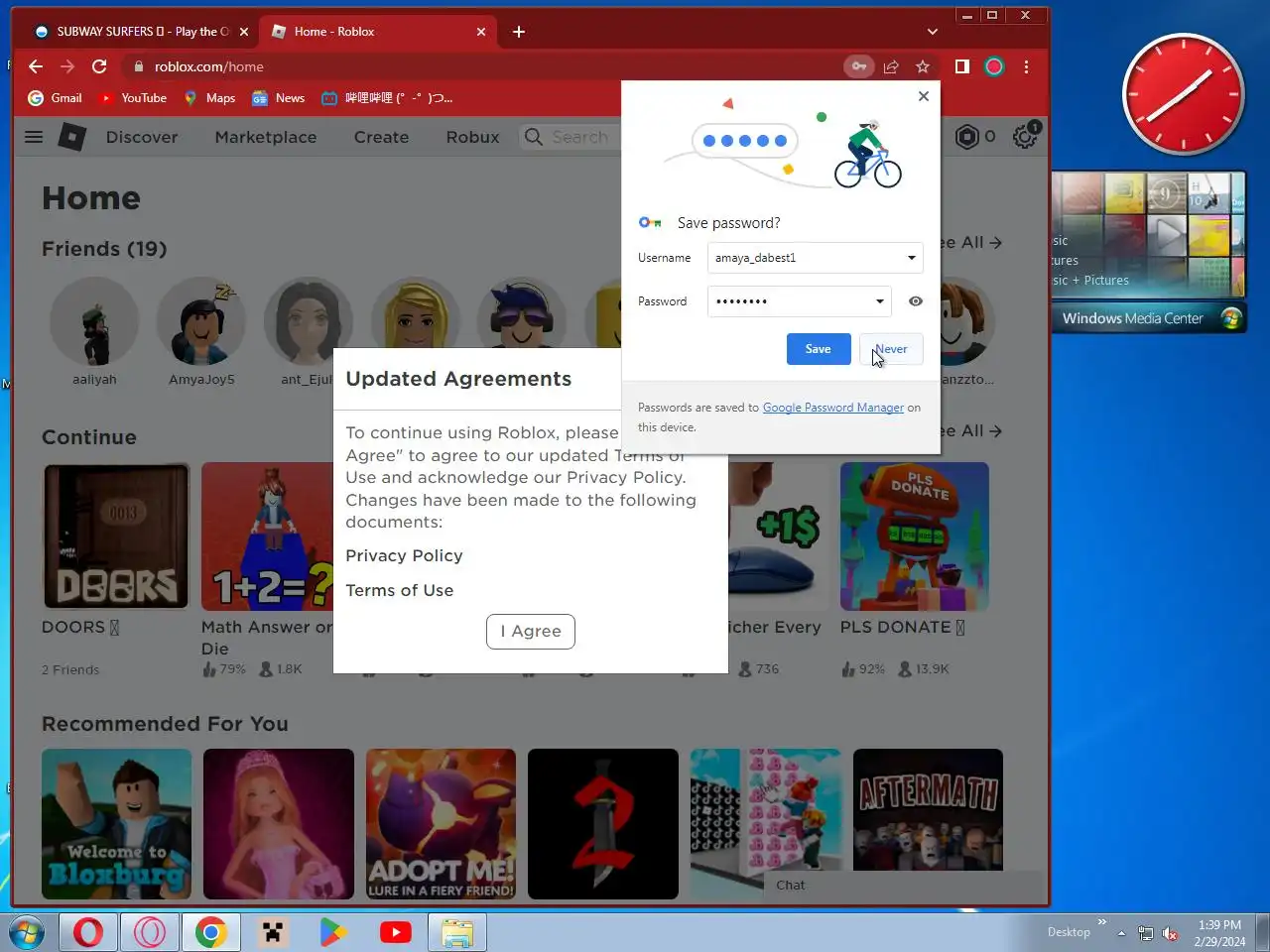
Task: Open the Adopt Me! game thumbnail
Action: (x=441, y=823)
